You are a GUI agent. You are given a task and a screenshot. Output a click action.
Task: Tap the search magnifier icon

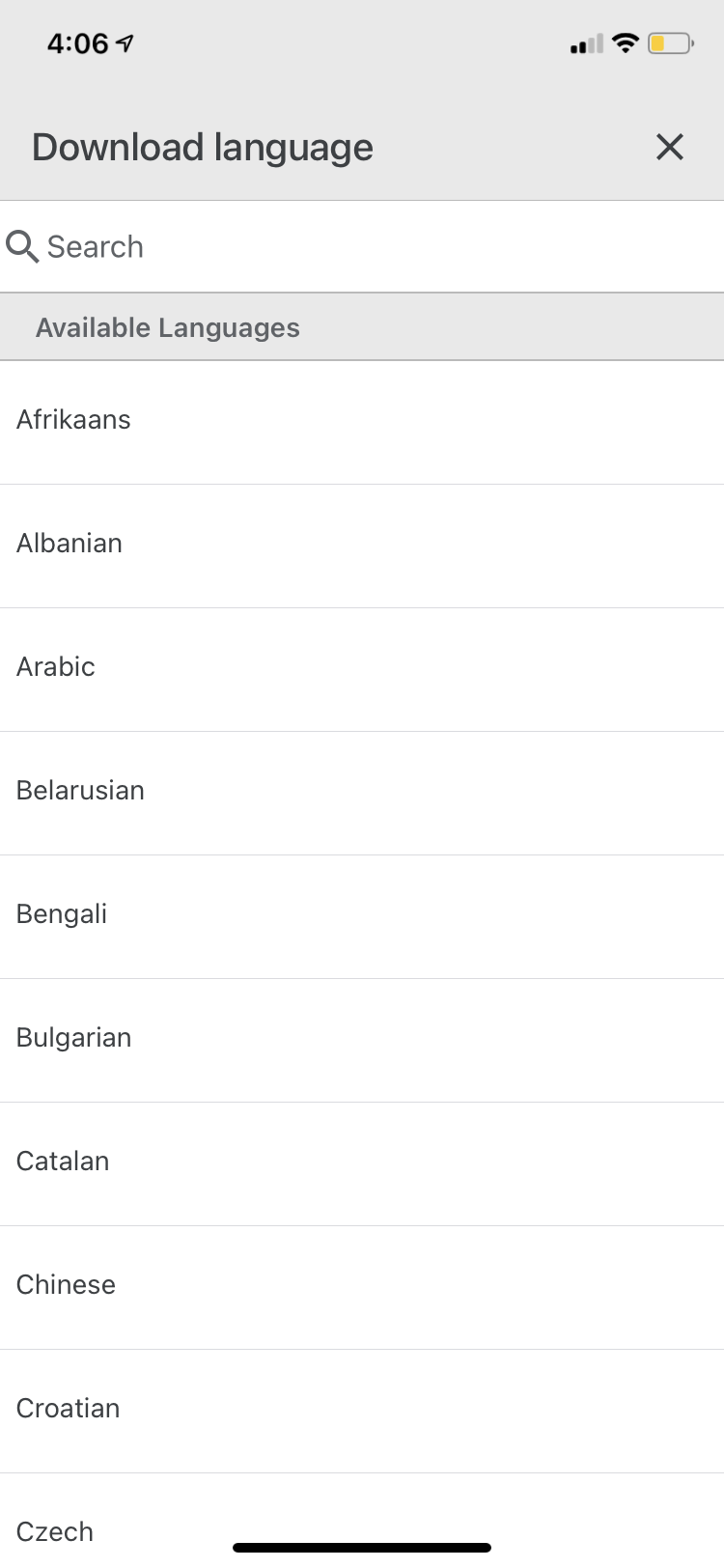coord(22,247)
